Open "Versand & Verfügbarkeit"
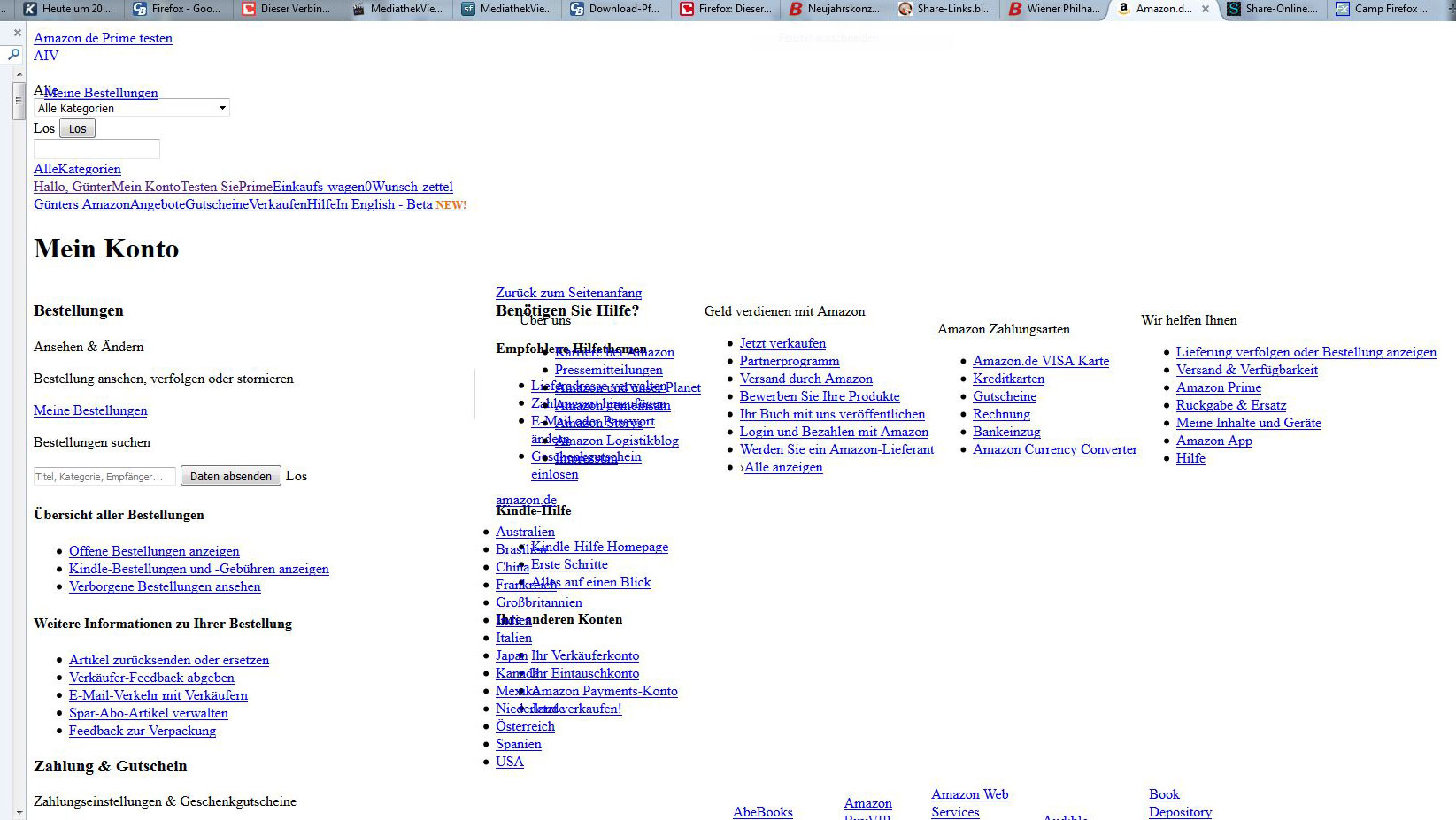1456x820 pixels. 1247,370
